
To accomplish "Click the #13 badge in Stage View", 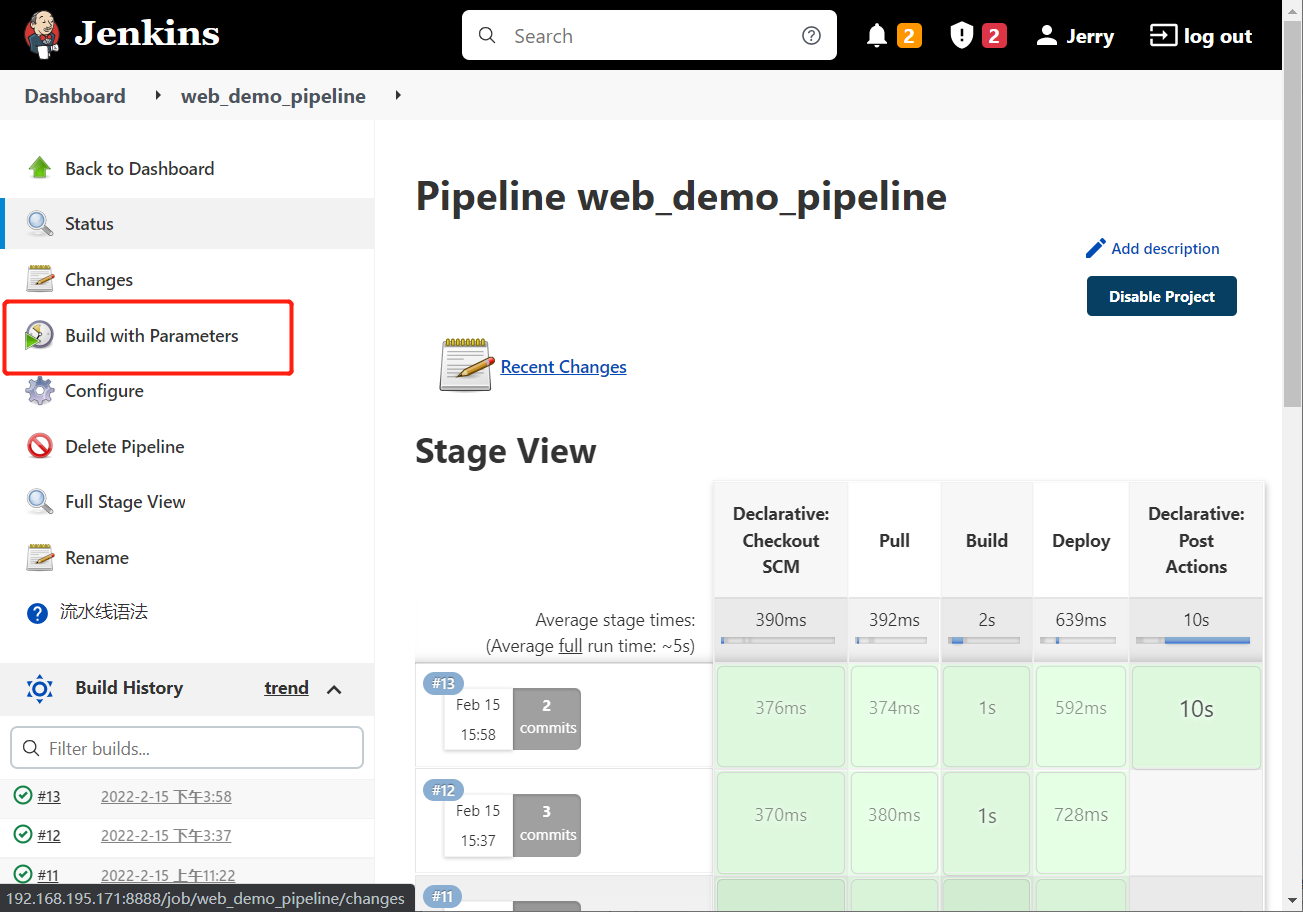I will click(x=443, y=684).
